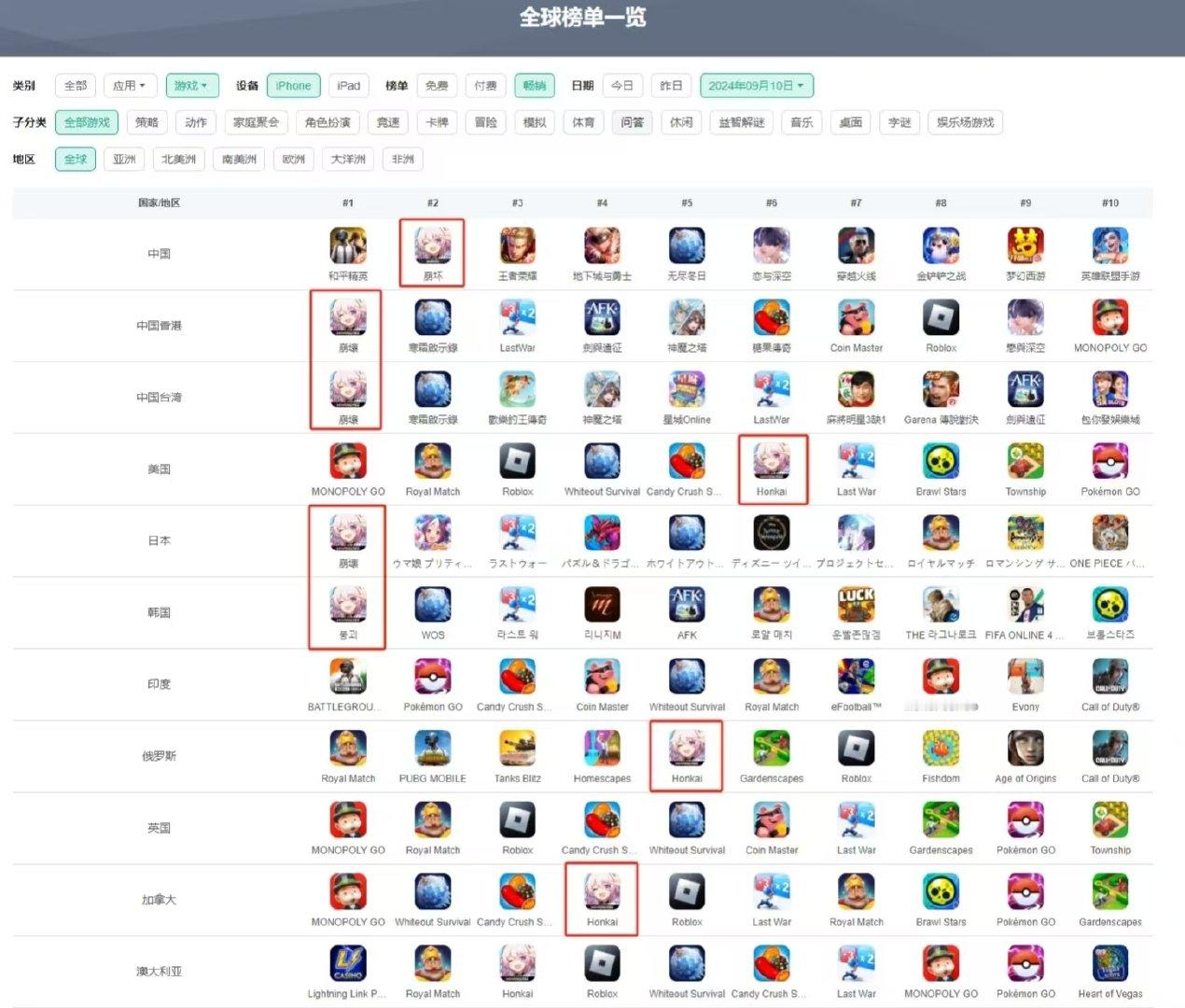
Task: Open 王者荣耀 icon in China row
Action: (x=517, y=246)
